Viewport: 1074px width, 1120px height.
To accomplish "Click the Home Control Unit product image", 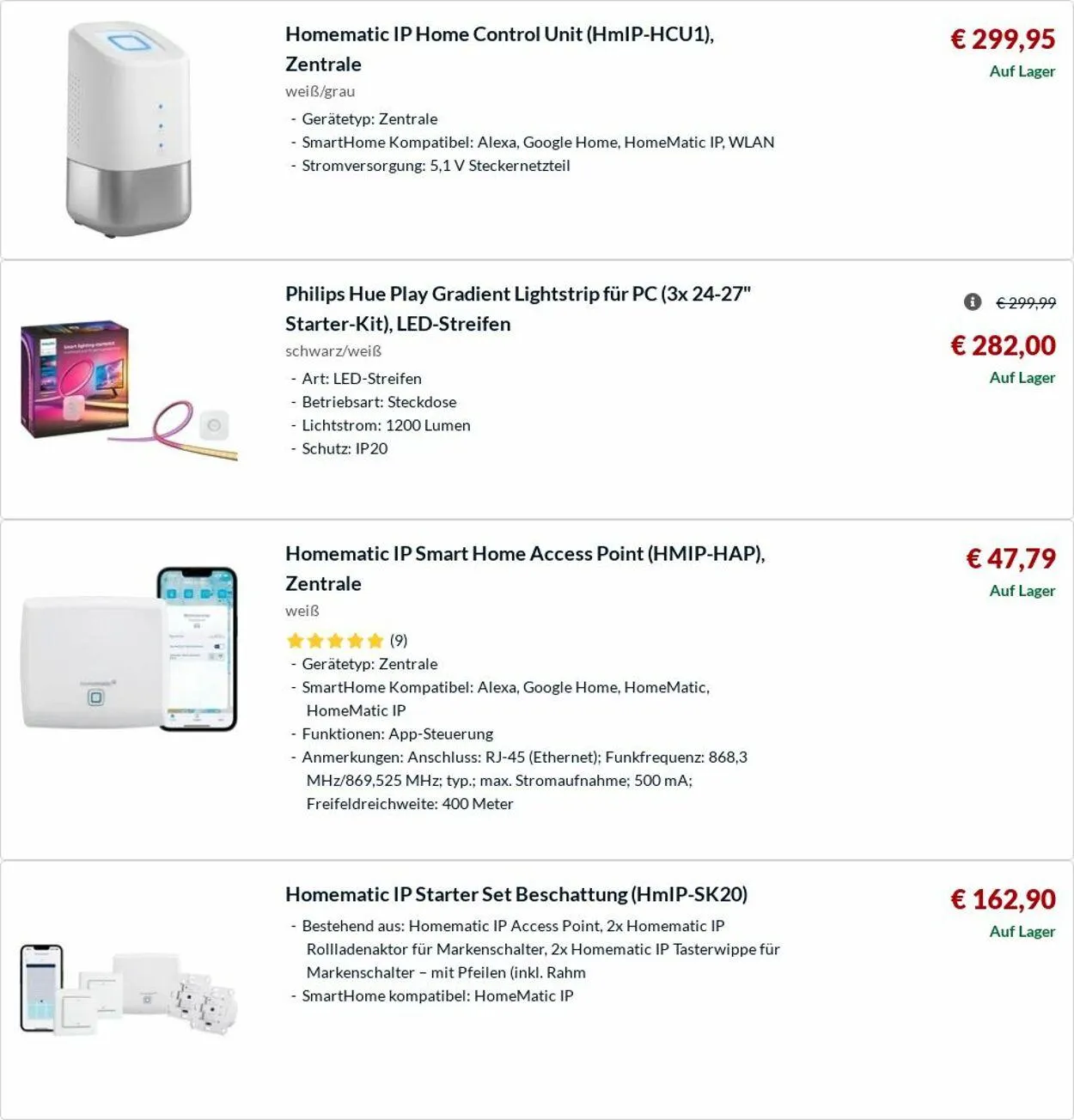I will (x=129, y=130).
